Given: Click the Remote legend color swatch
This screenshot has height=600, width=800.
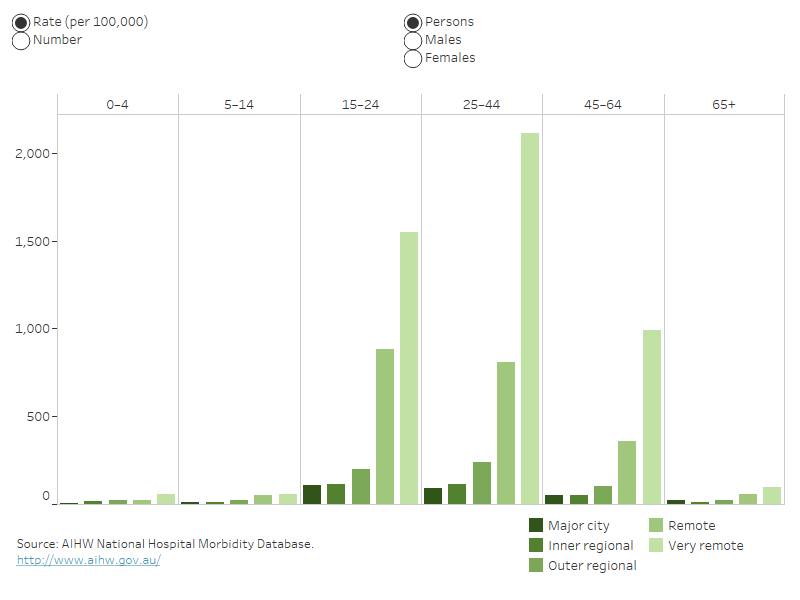Looking at the screenshot, I should pyautogui.click(x=657, y=525).
